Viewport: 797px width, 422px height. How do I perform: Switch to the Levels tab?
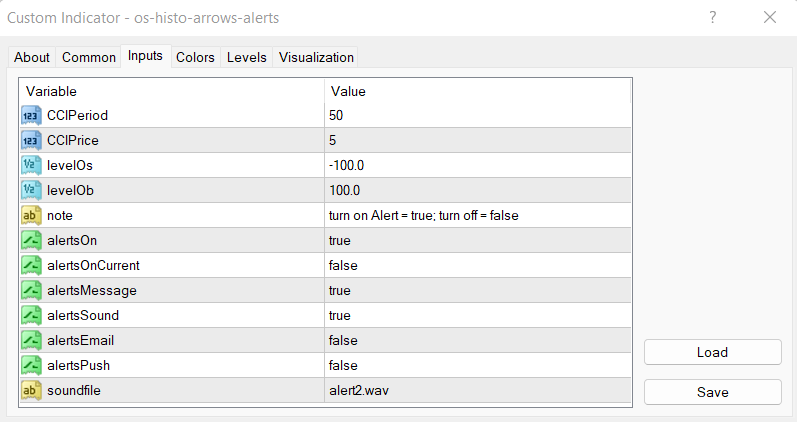tap(247, 57)
